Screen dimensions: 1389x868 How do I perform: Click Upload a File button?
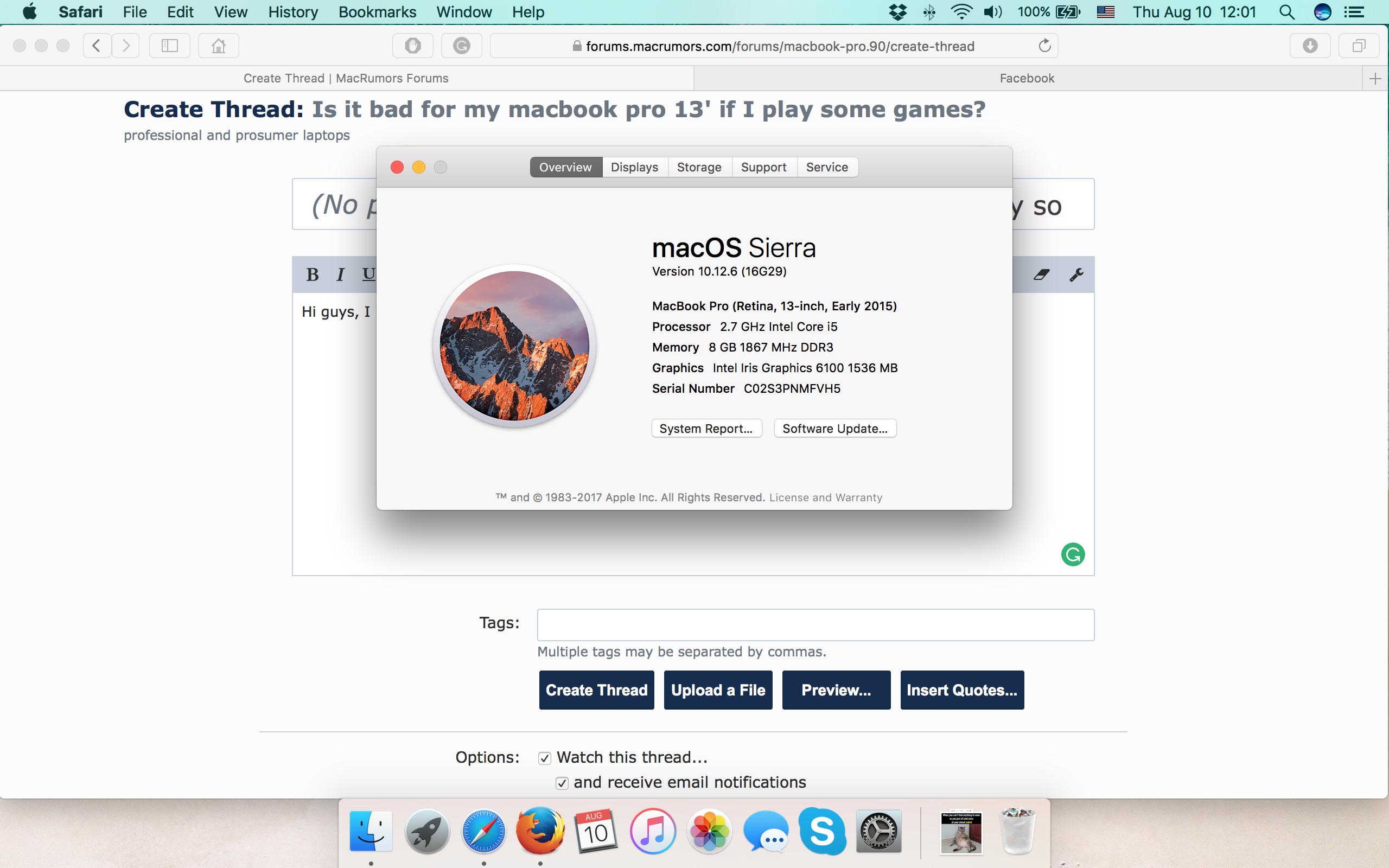point(718,690)
